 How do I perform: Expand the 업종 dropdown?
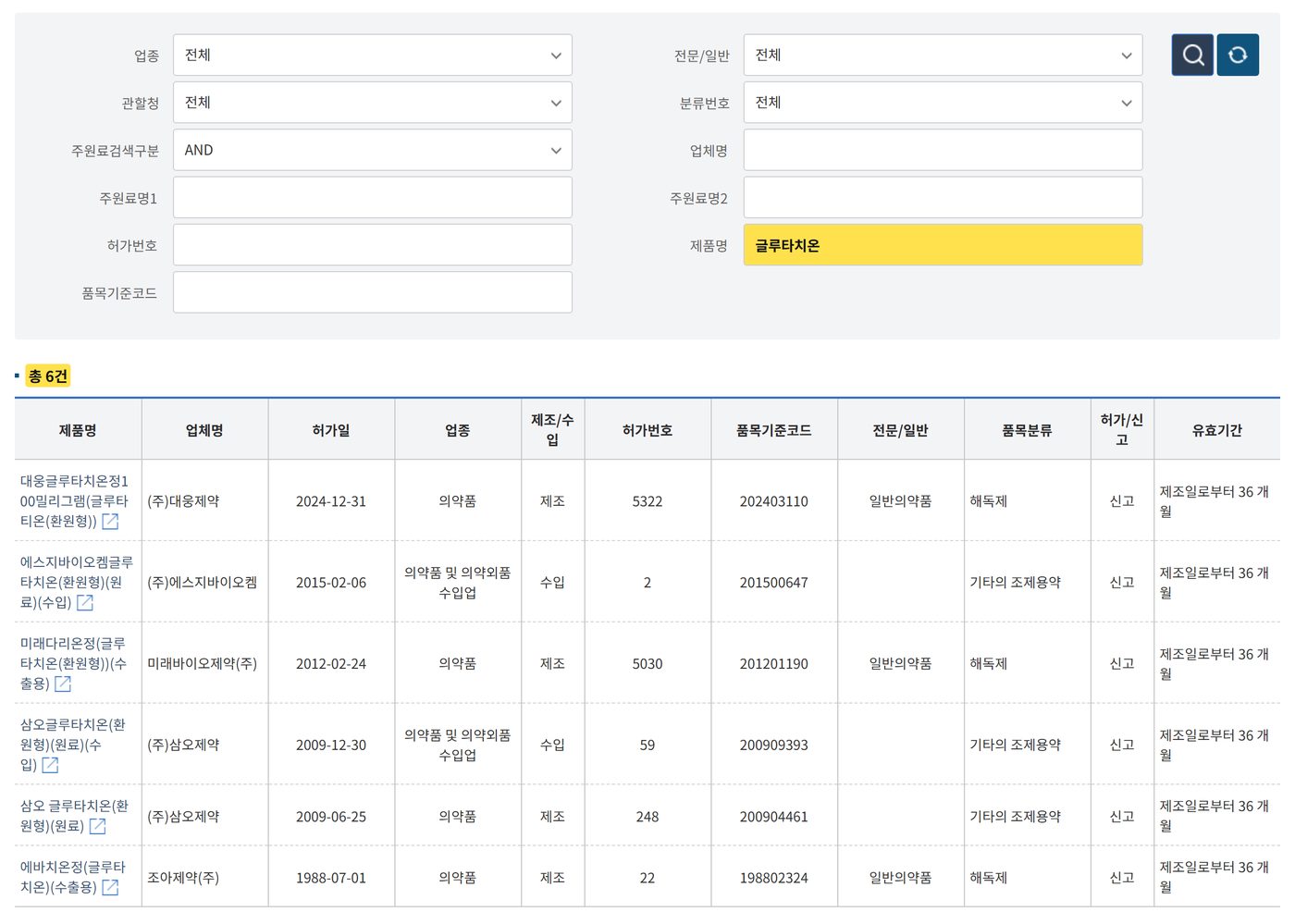pos(373,55)
